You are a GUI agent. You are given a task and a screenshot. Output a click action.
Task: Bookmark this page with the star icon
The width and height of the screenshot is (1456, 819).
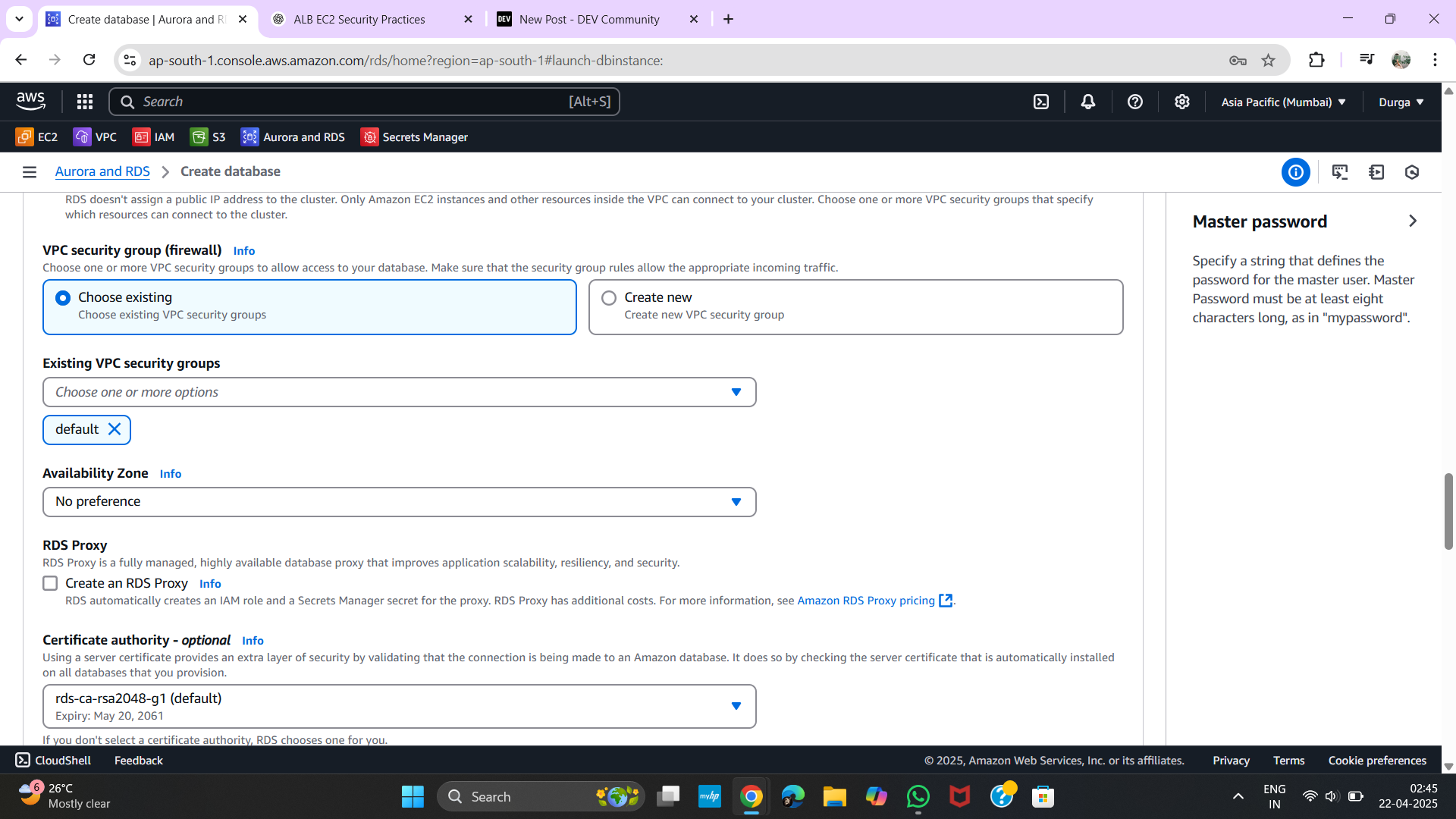[1269, 60]
